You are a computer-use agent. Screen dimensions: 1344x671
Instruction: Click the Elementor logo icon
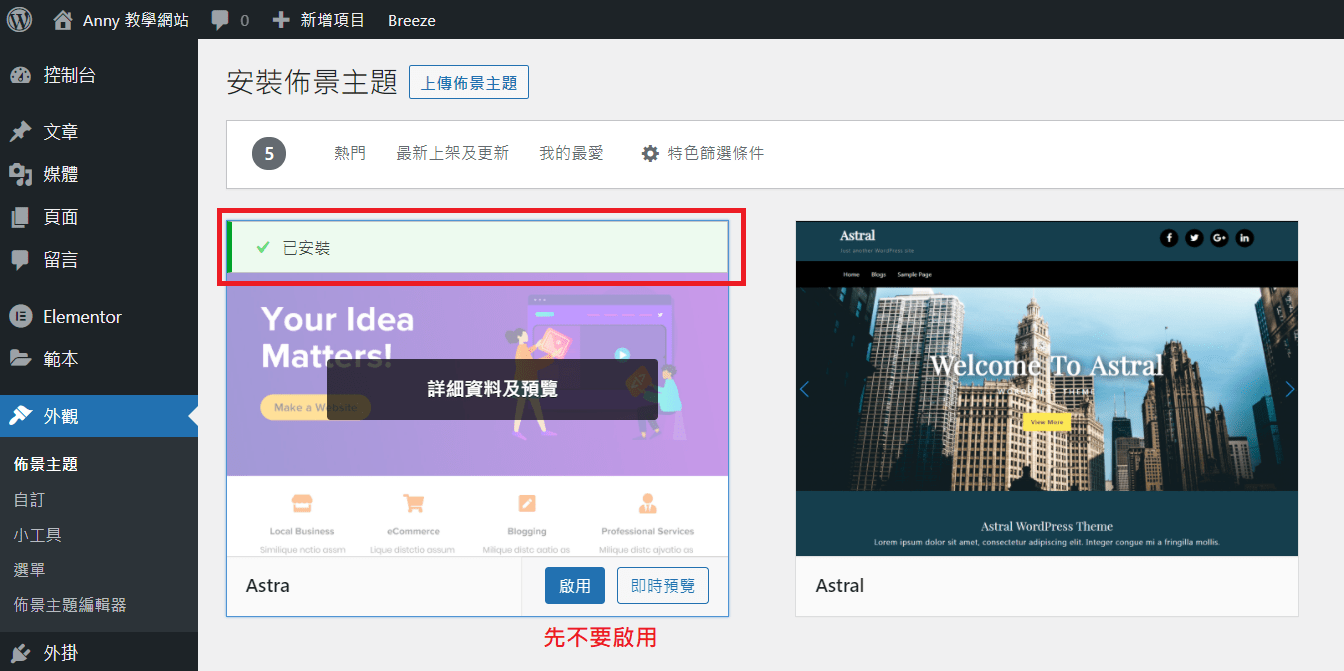click(20, 317)
